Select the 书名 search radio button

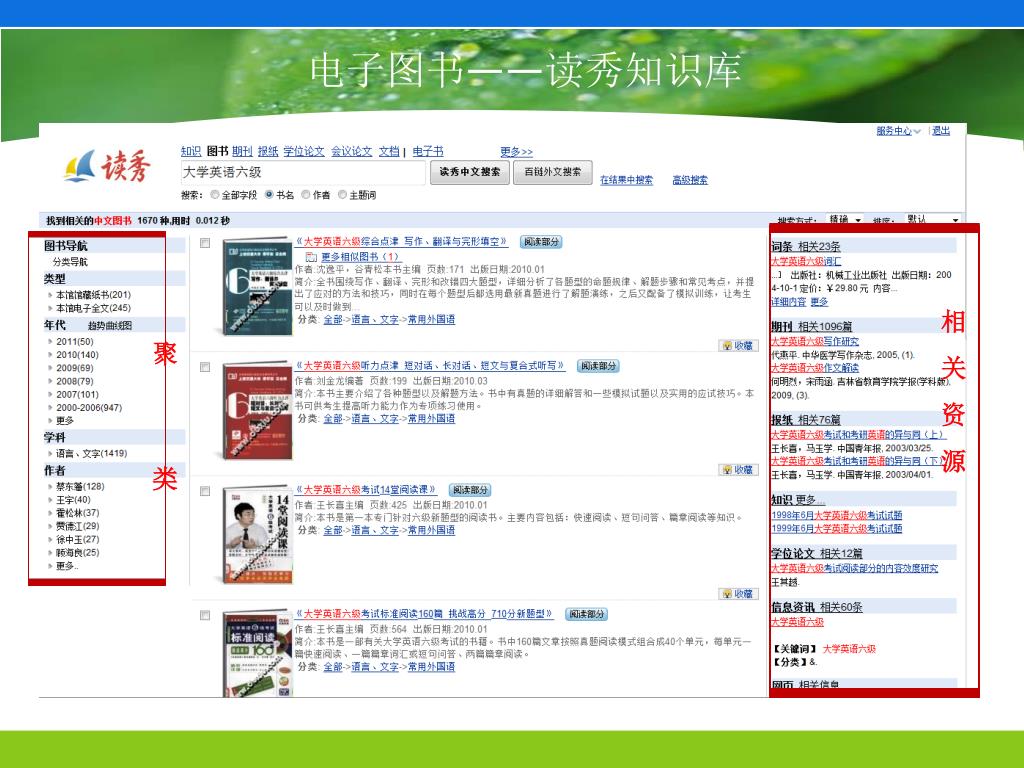(x=269, y=195)
